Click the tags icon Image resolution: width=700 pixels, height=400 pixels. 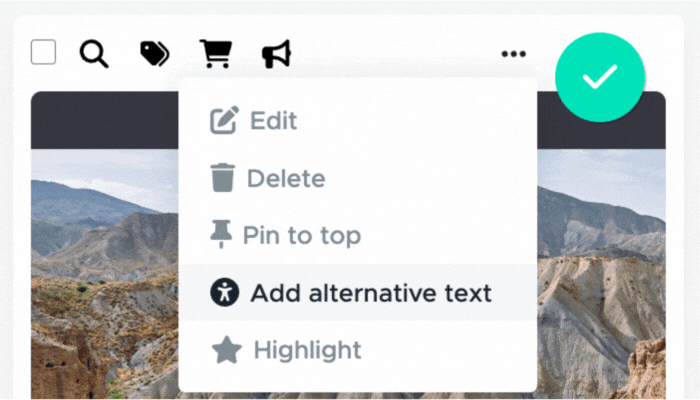pos(154,54)
